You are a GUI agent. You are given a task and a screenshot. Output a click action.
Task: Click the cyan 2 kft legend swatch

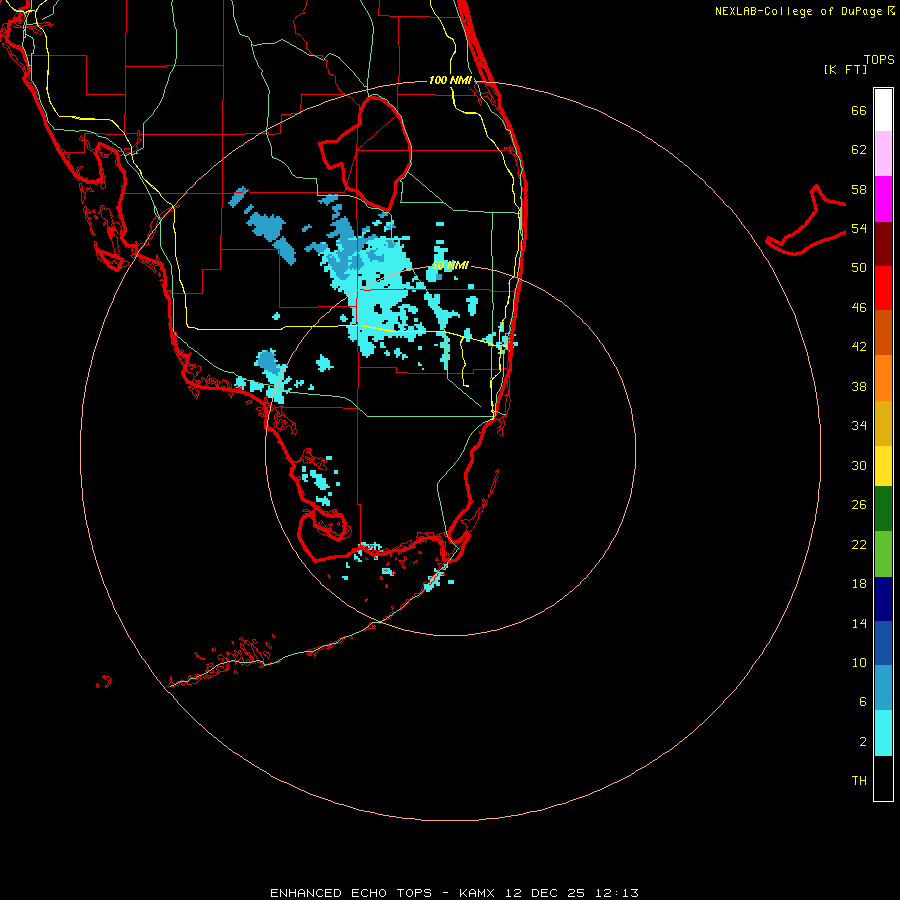(883, 733)
